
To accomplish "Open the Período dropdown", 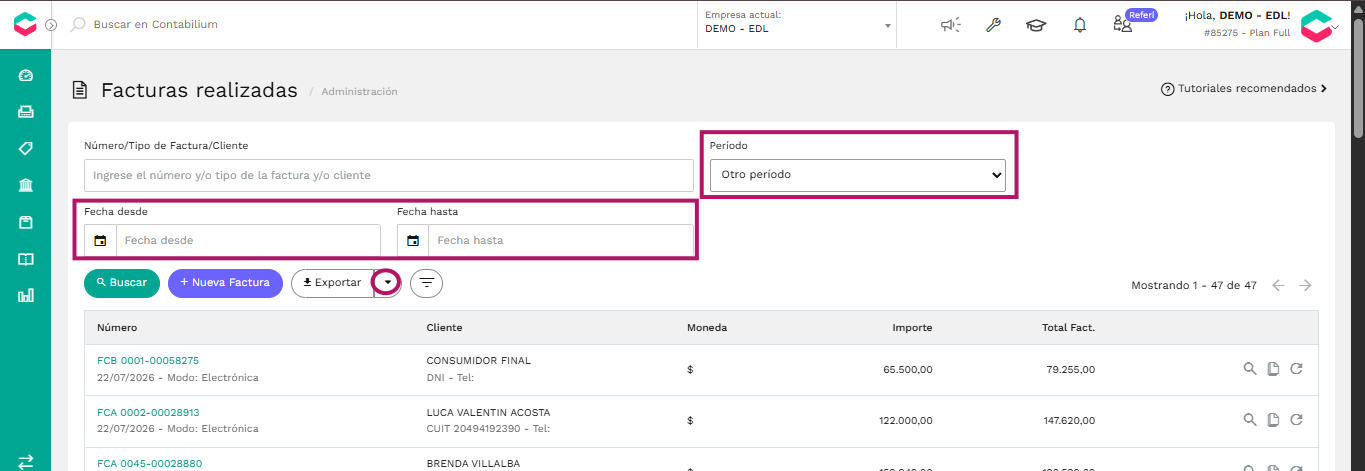I will 858,174.
